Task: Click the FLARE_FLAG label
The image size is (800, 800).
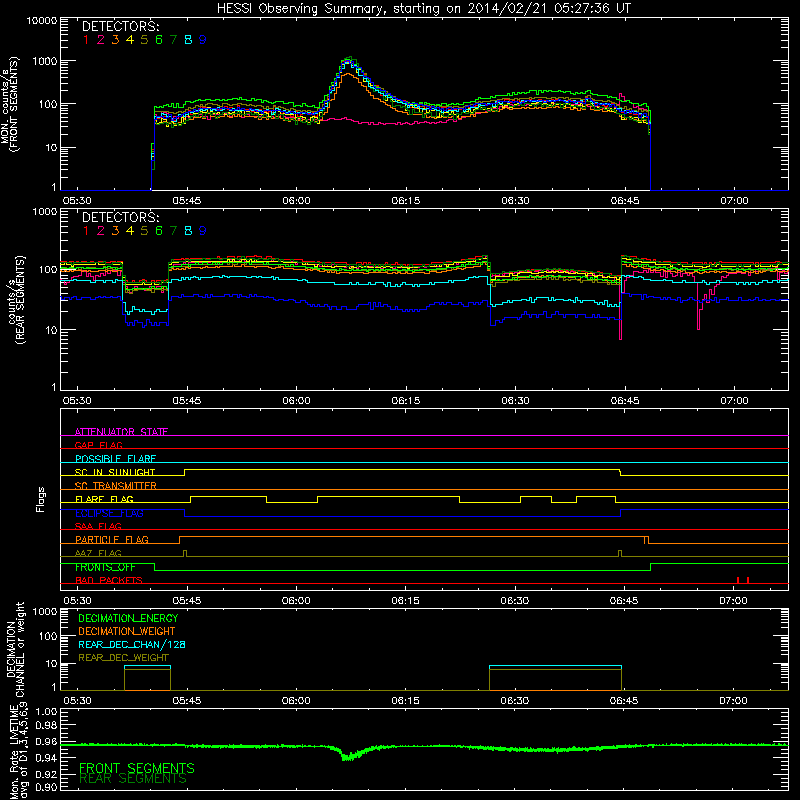Action: coord(104,499)
